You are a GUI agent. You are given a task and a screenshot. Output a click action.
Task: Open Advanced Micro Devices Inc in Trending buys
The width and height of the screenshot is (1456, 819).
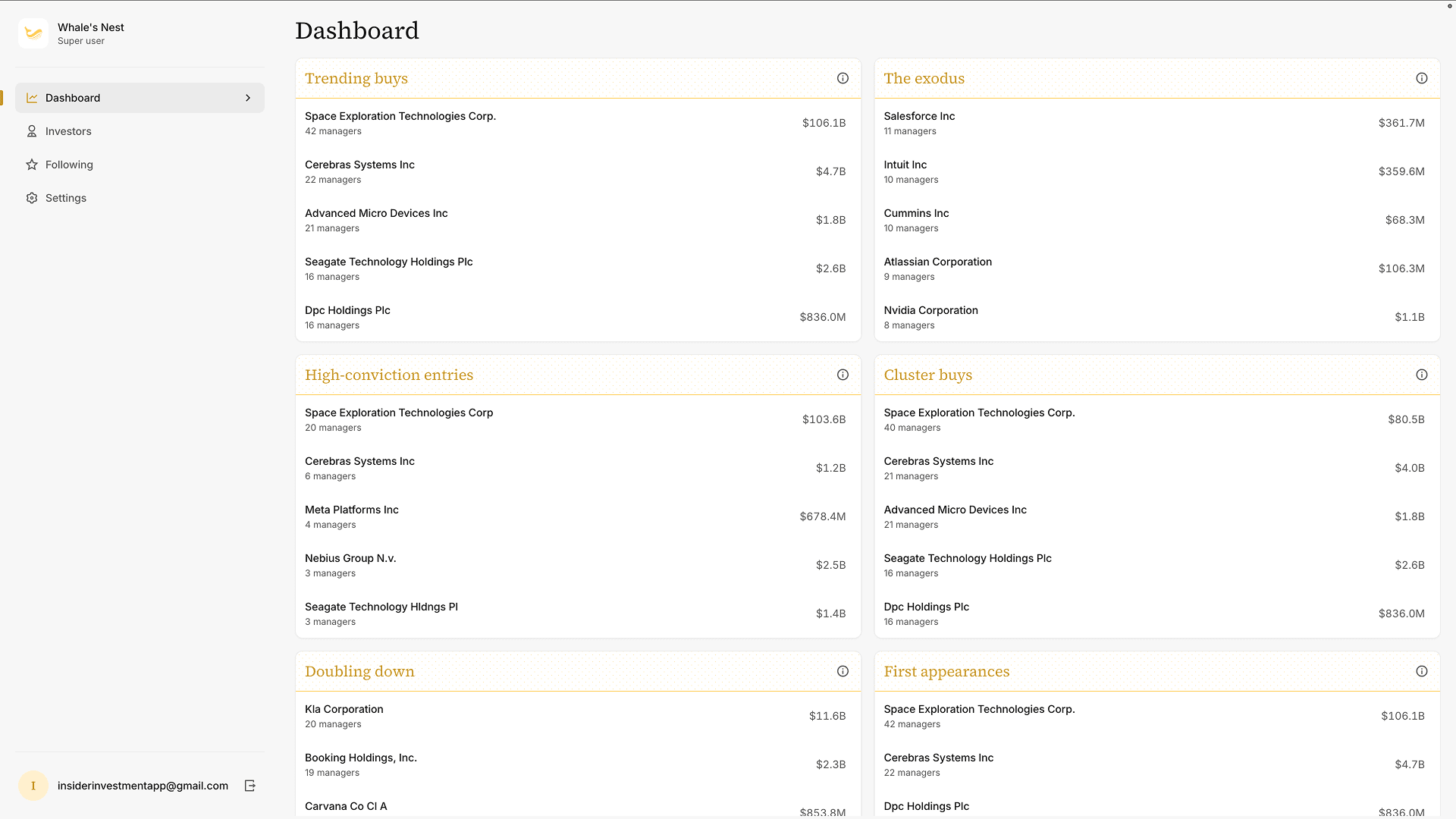578,220
